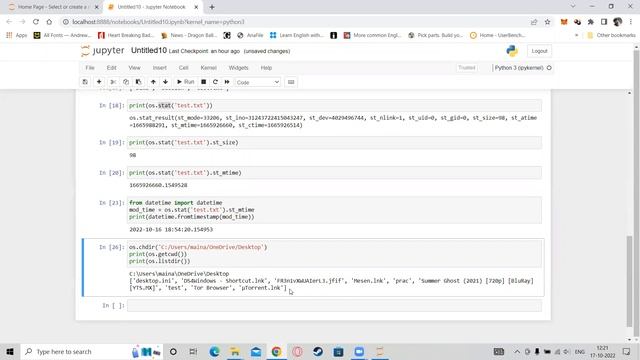Open a new browser tab
640x360 pixels.
pyautogui.click(x=212, y=7)
